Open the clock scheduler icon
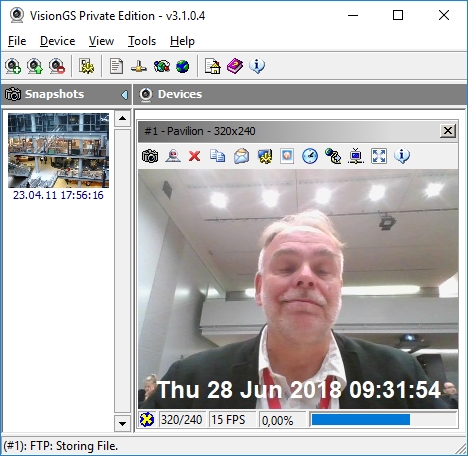Viewport: 468px width, 456px height. [x=310, y=156]
